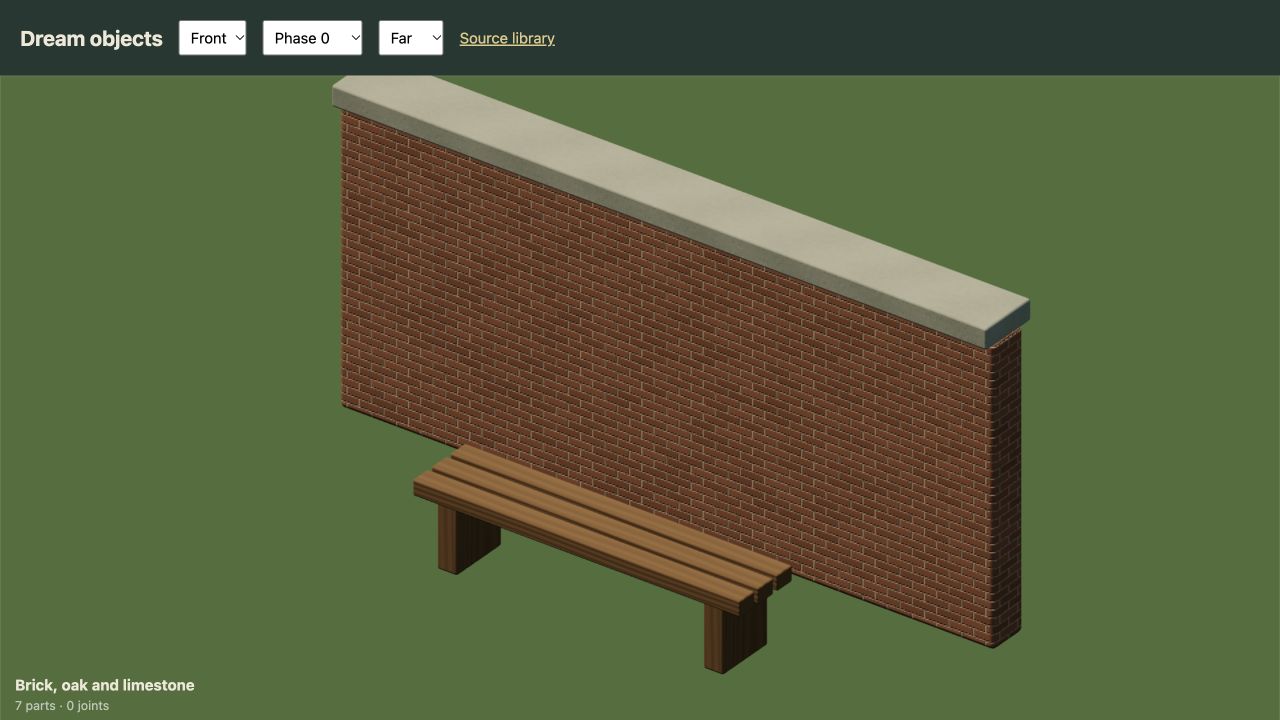Click the '7 parts · 0 joints' status text
Screen dimensions: 1280x720
coord(62,706)
